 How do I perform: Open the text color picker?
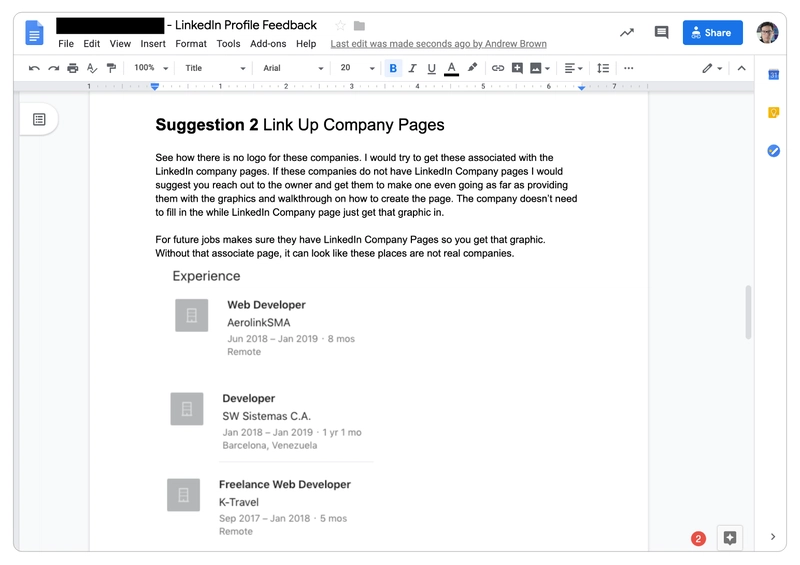pos(451,68)
